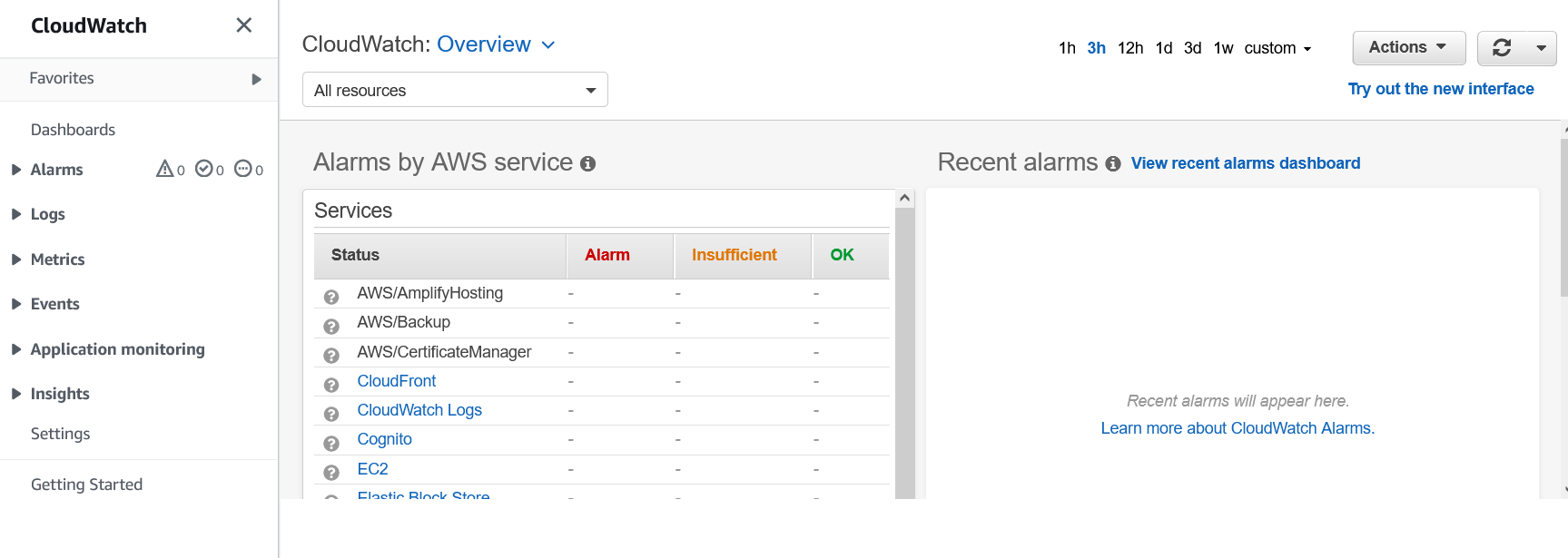Click the Services panel heading

[353, 210]
